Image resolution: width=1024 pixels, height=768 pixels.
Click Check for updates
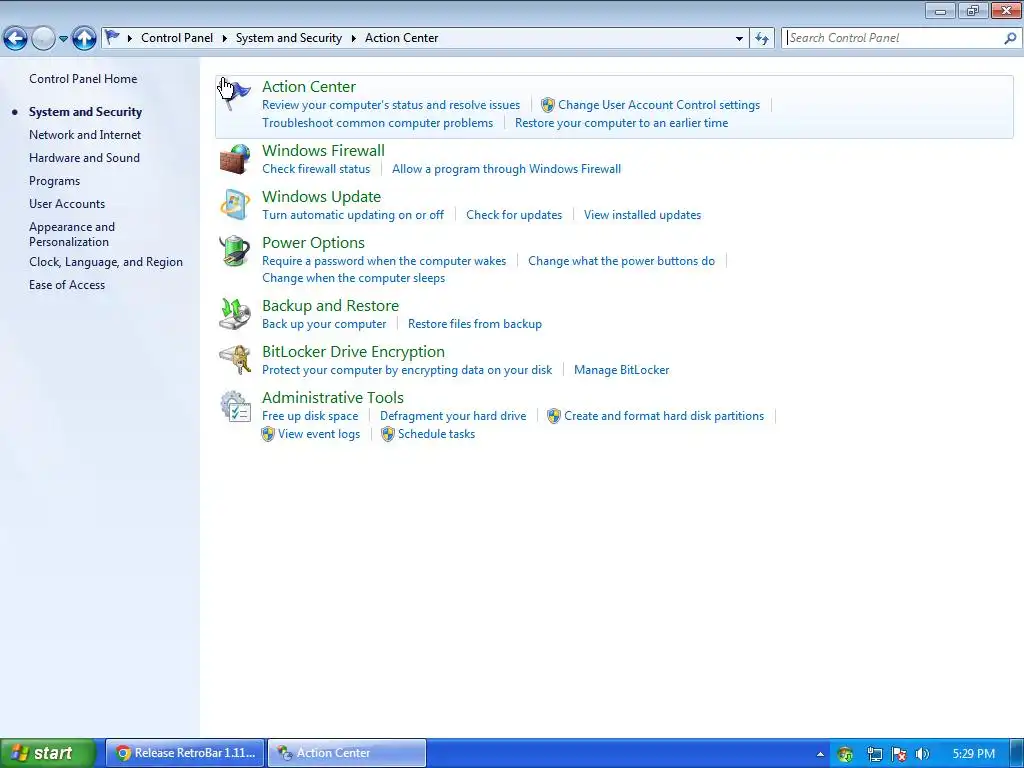(514, 215)
